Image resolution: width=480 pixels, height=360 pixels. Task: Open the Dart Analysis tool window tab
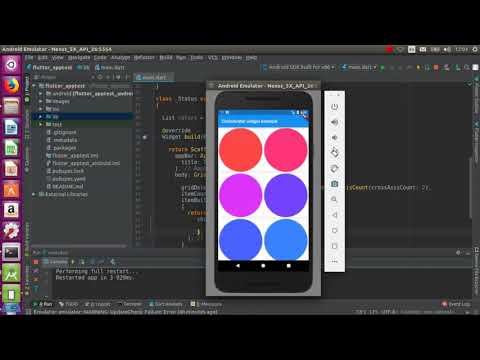(x=166, y=304)
